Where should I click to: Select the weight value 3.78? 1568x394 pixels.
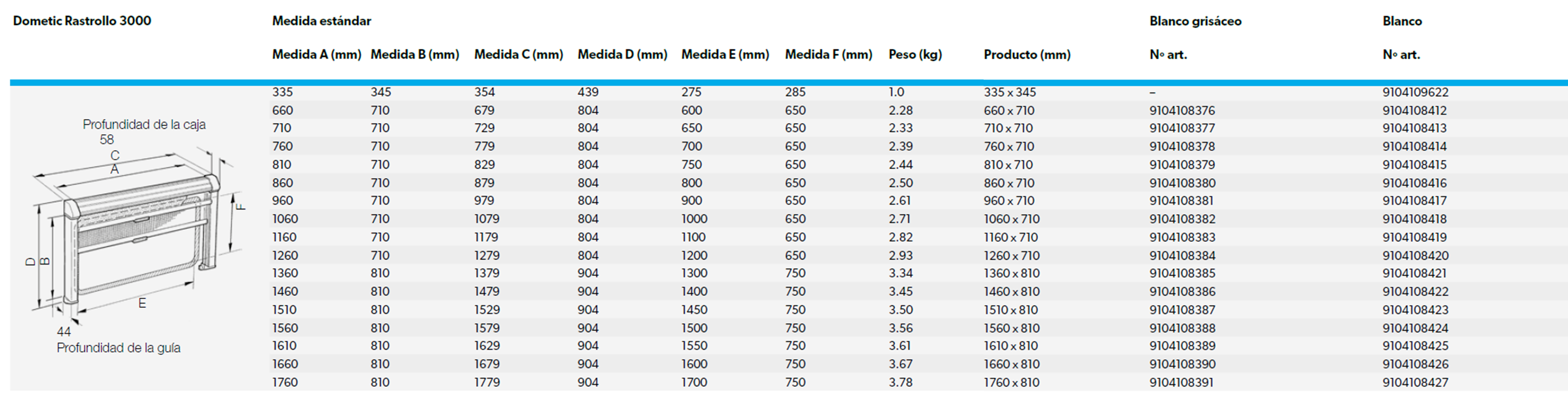point(900,382)
